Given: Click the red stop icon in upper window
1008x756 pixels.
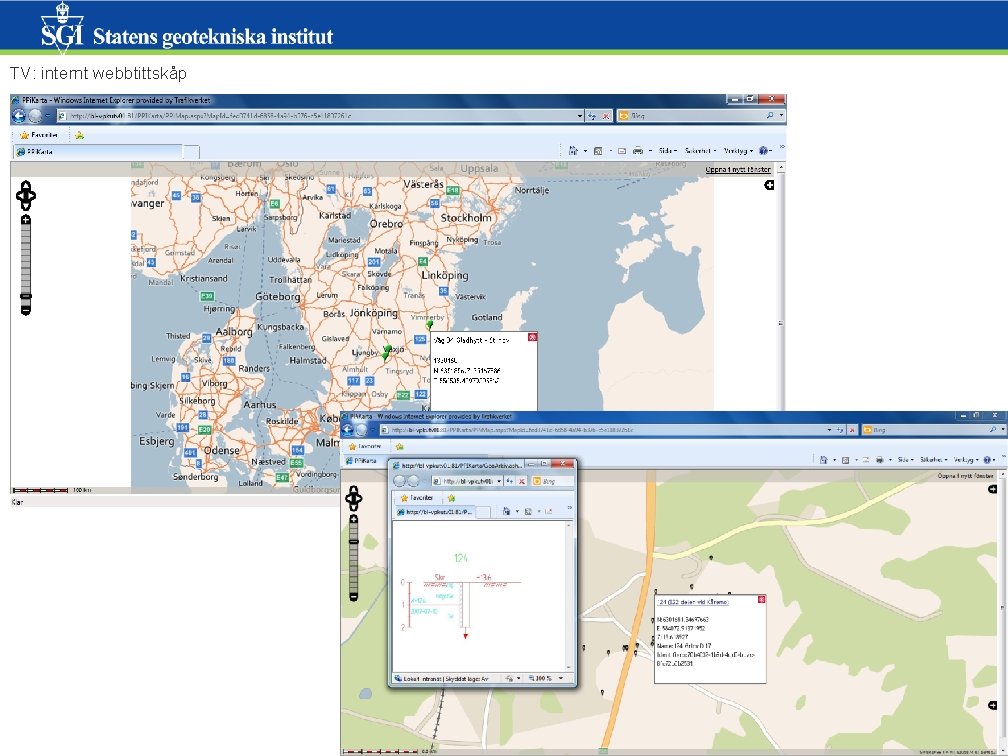Looking at the screenshot, I should 606,116.
